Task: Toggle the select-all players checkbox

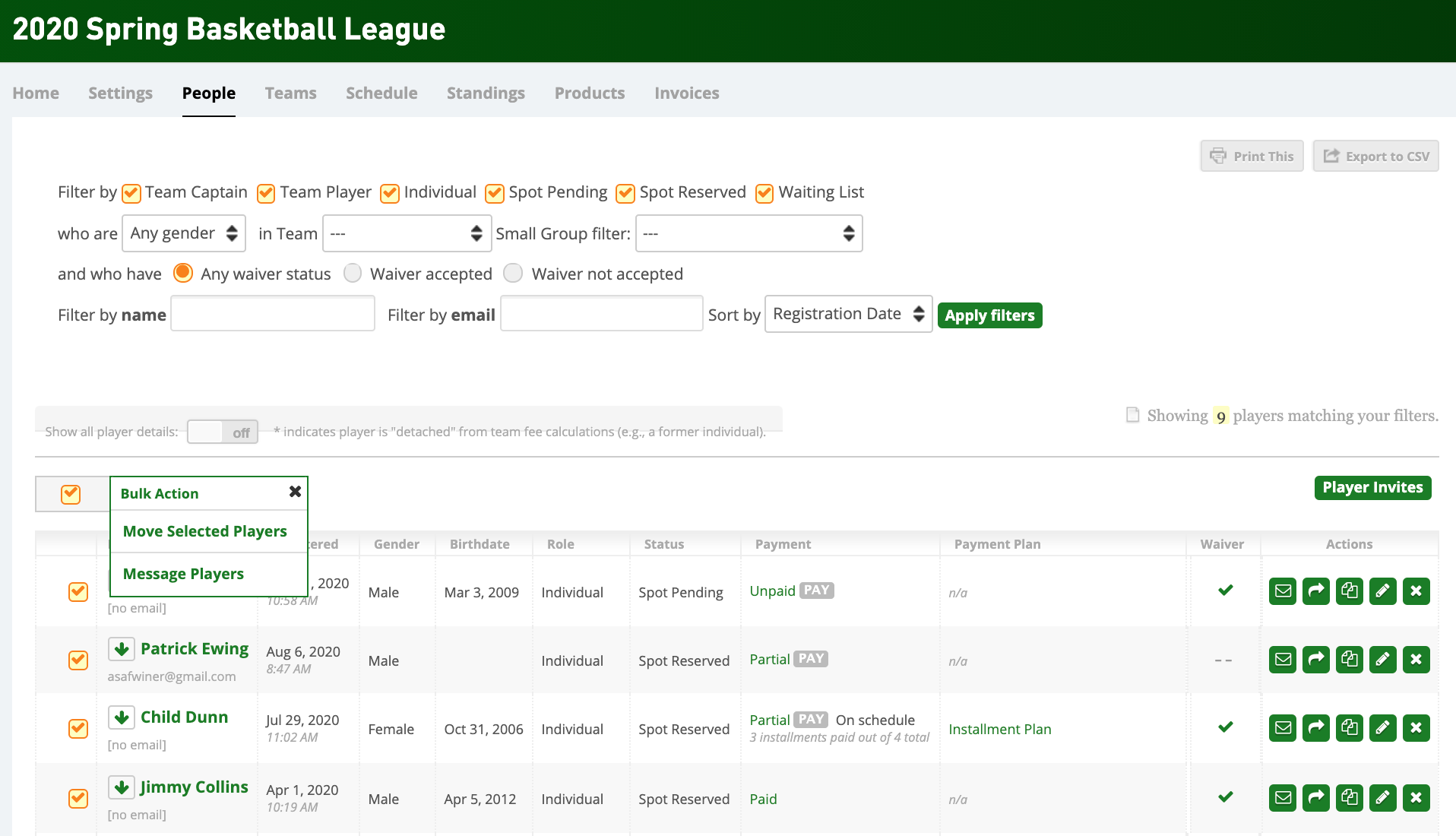Action: point(71,494)
